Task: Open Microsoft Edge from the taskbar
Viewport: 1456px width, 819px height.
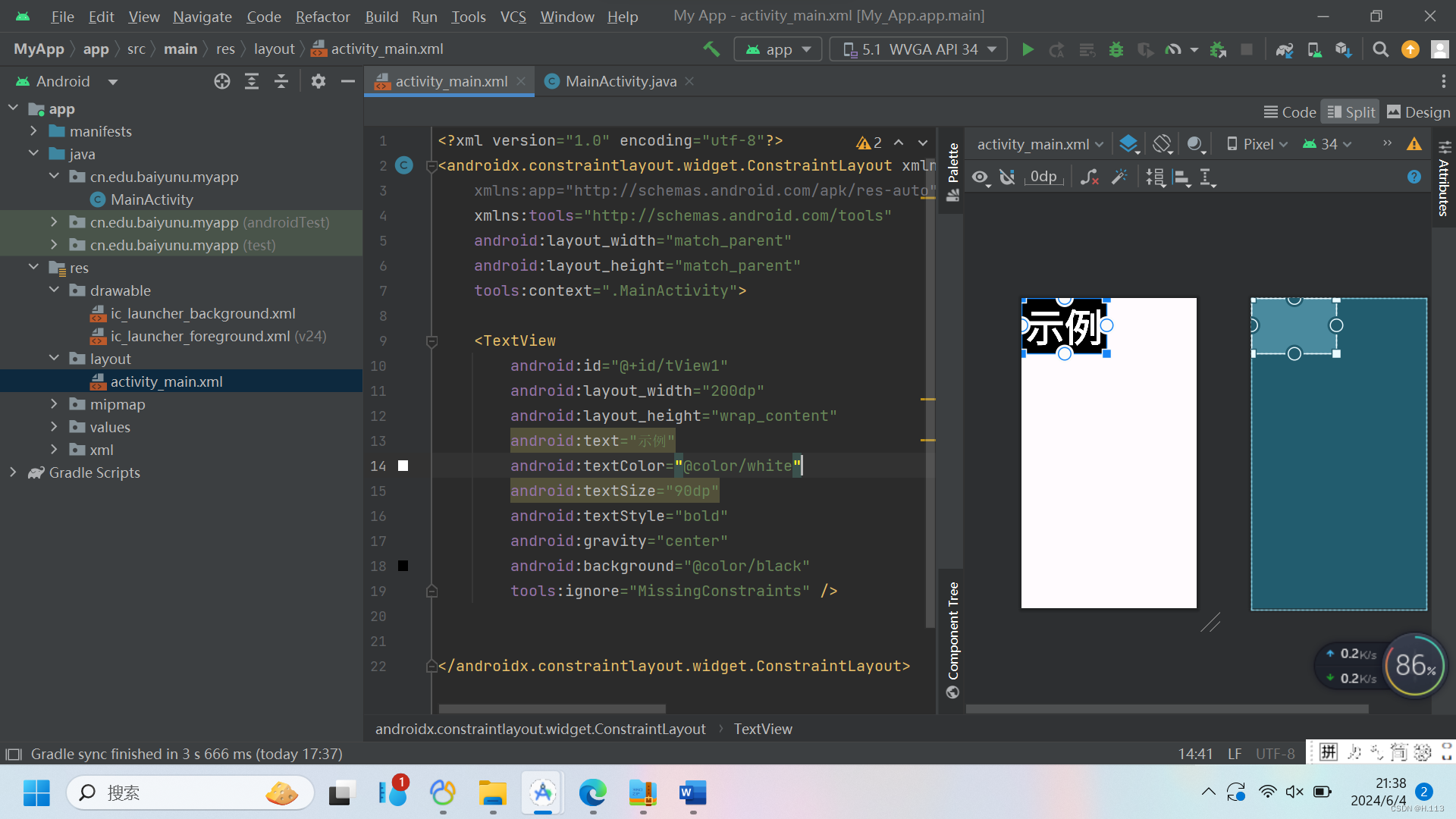Action: (592, 792)
